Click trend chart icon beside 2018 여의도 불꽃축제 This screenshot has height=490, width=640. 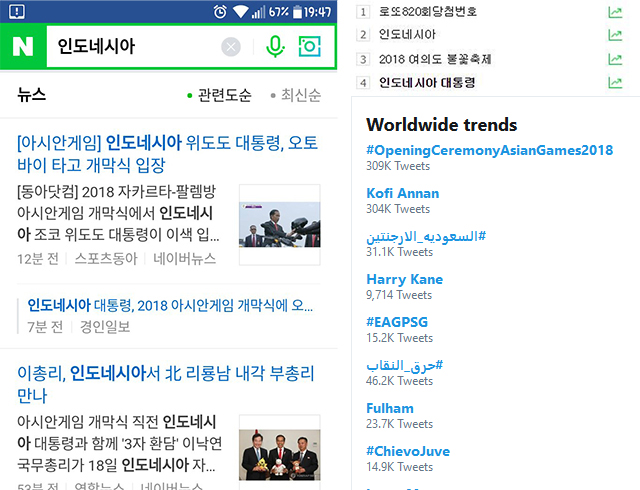(x=615, y=59)
